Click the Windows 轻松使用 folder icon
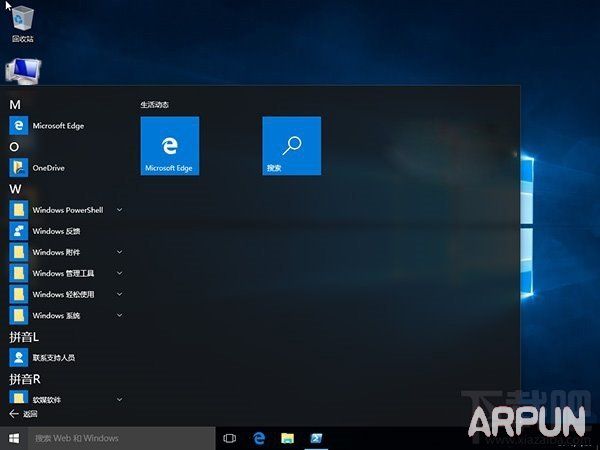Viewport: 600px width, 450px height. [19, 294]
